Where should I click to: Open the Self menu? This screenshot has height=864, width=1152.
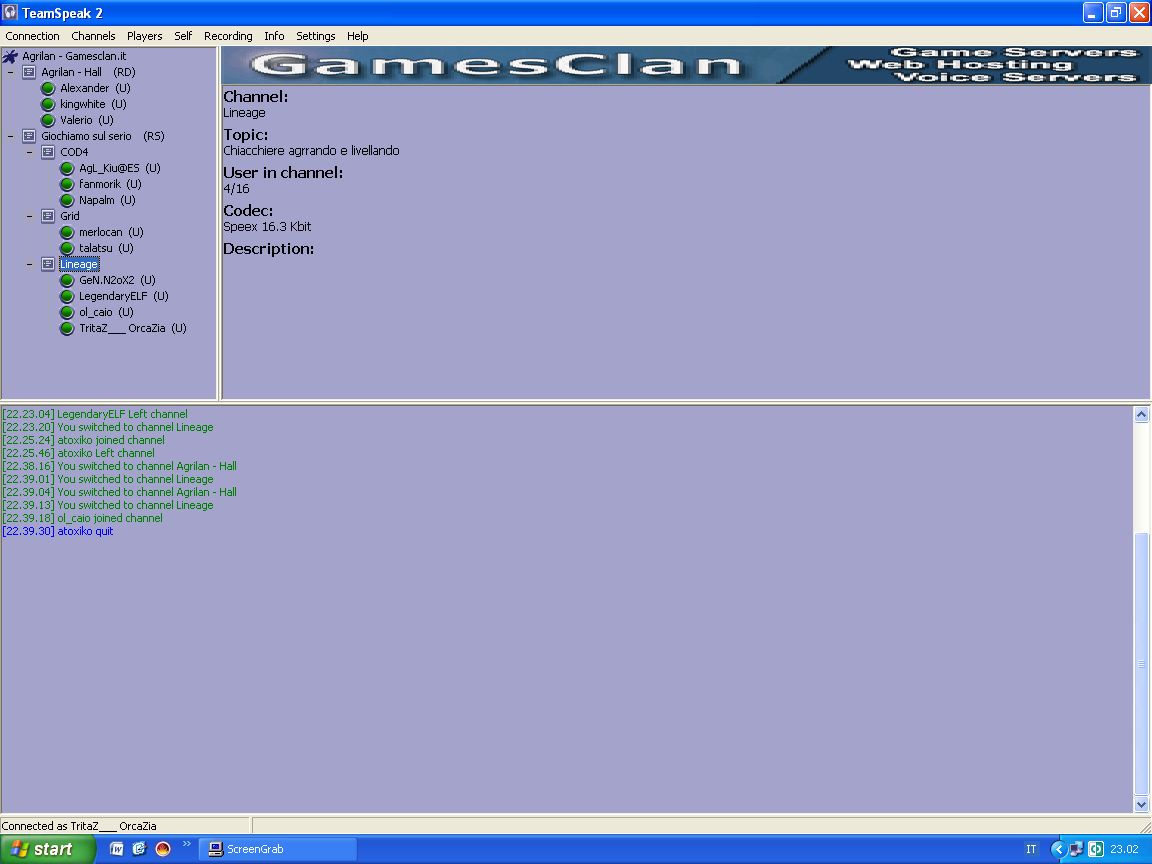coord(183,36)
